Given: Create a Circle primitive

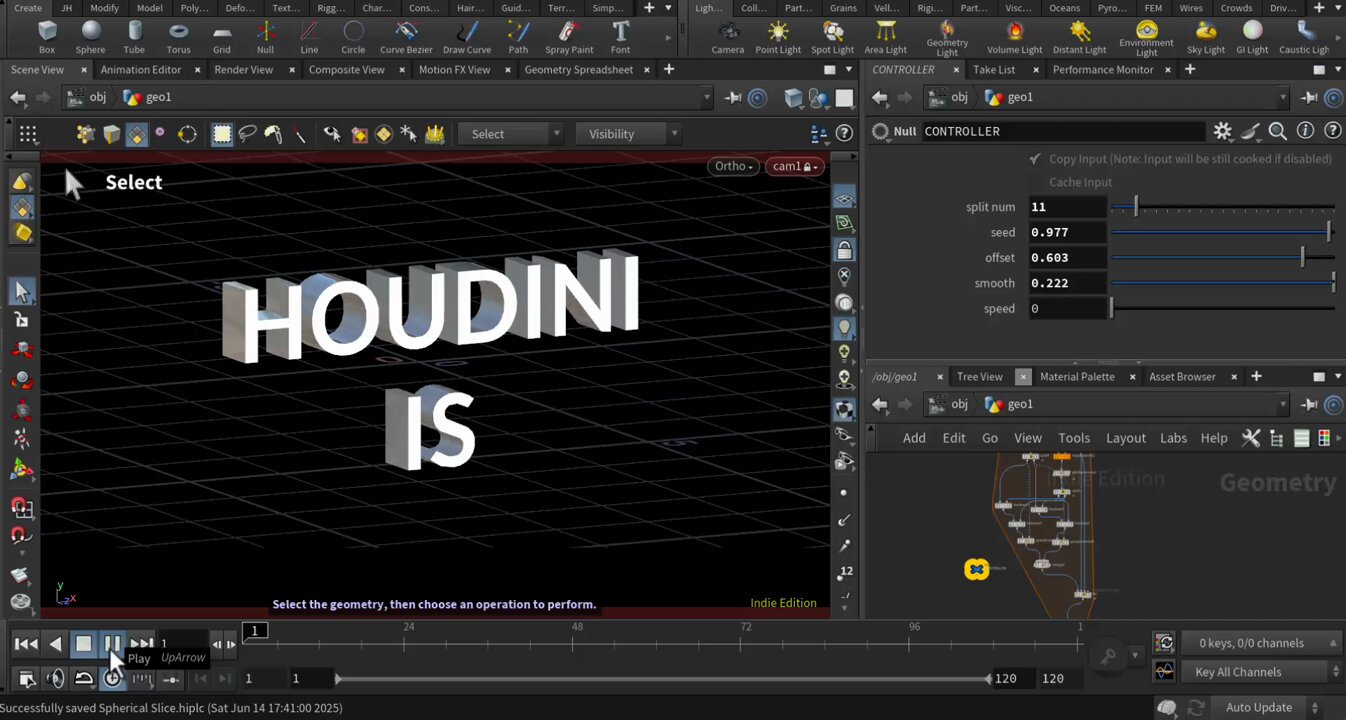Looking at the screenshot, I should click(353, 37).
